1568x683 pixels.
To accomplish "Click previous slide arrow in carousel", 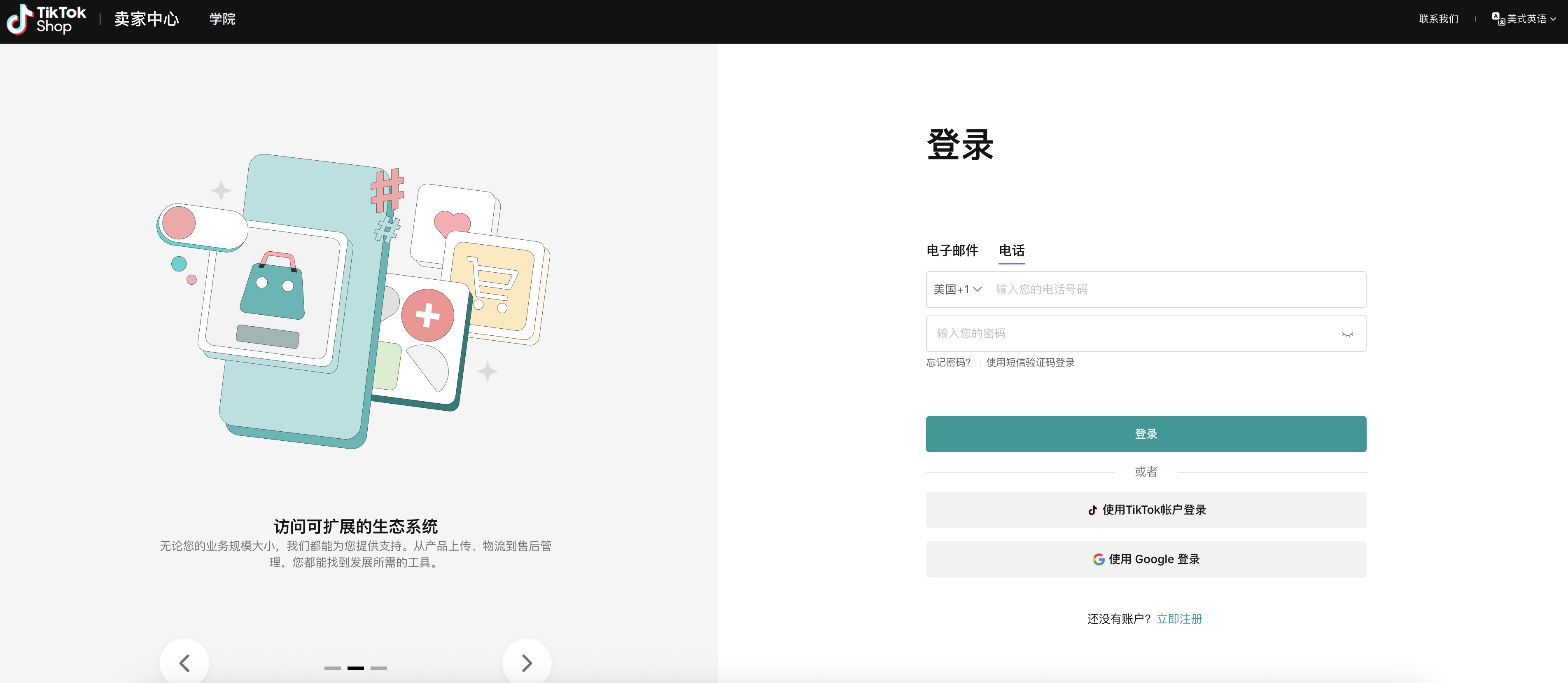I will tap(184, 662).
